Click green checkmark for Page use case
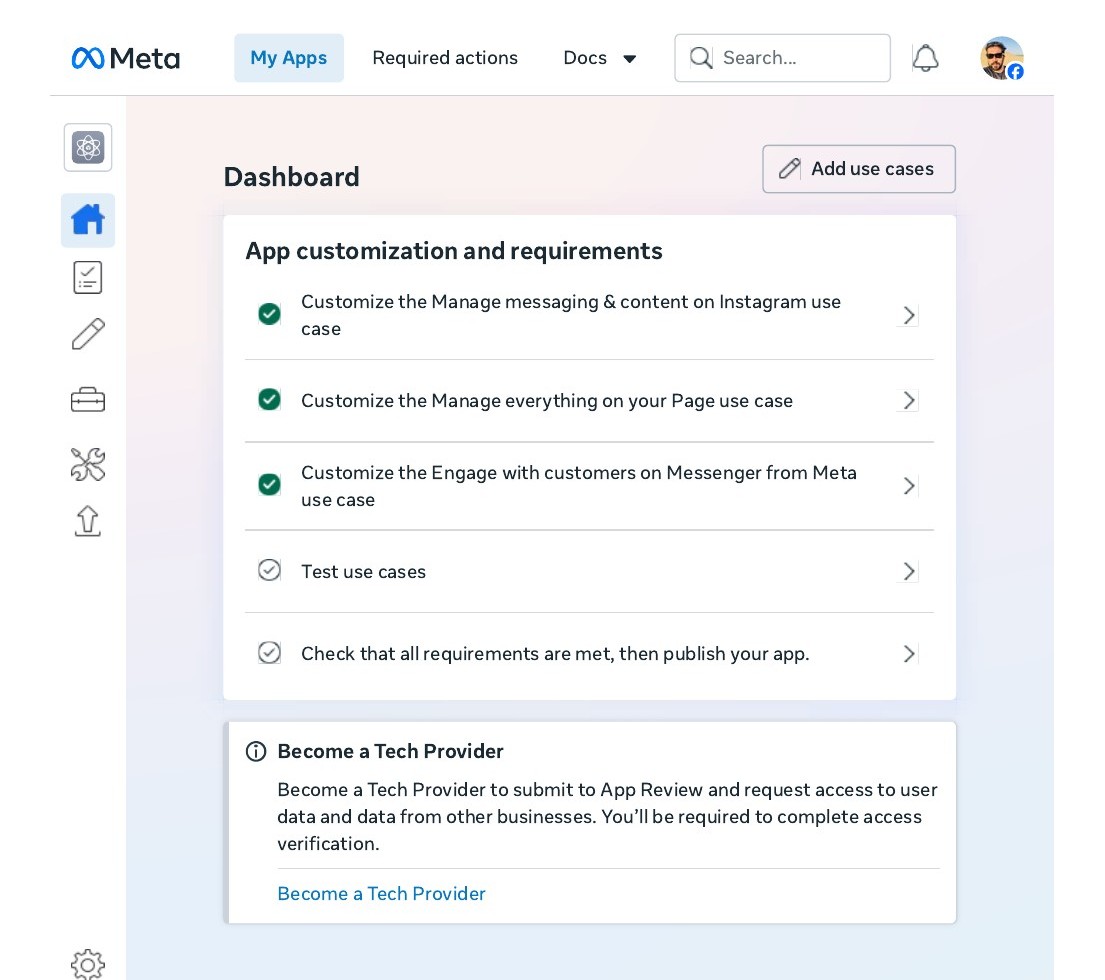 pyautogui.click(x=269, y=399)
